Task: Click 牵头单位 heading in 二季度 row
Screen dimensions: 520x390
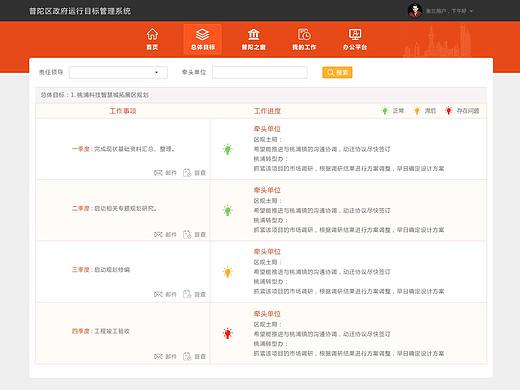Action: click(267, 190)
